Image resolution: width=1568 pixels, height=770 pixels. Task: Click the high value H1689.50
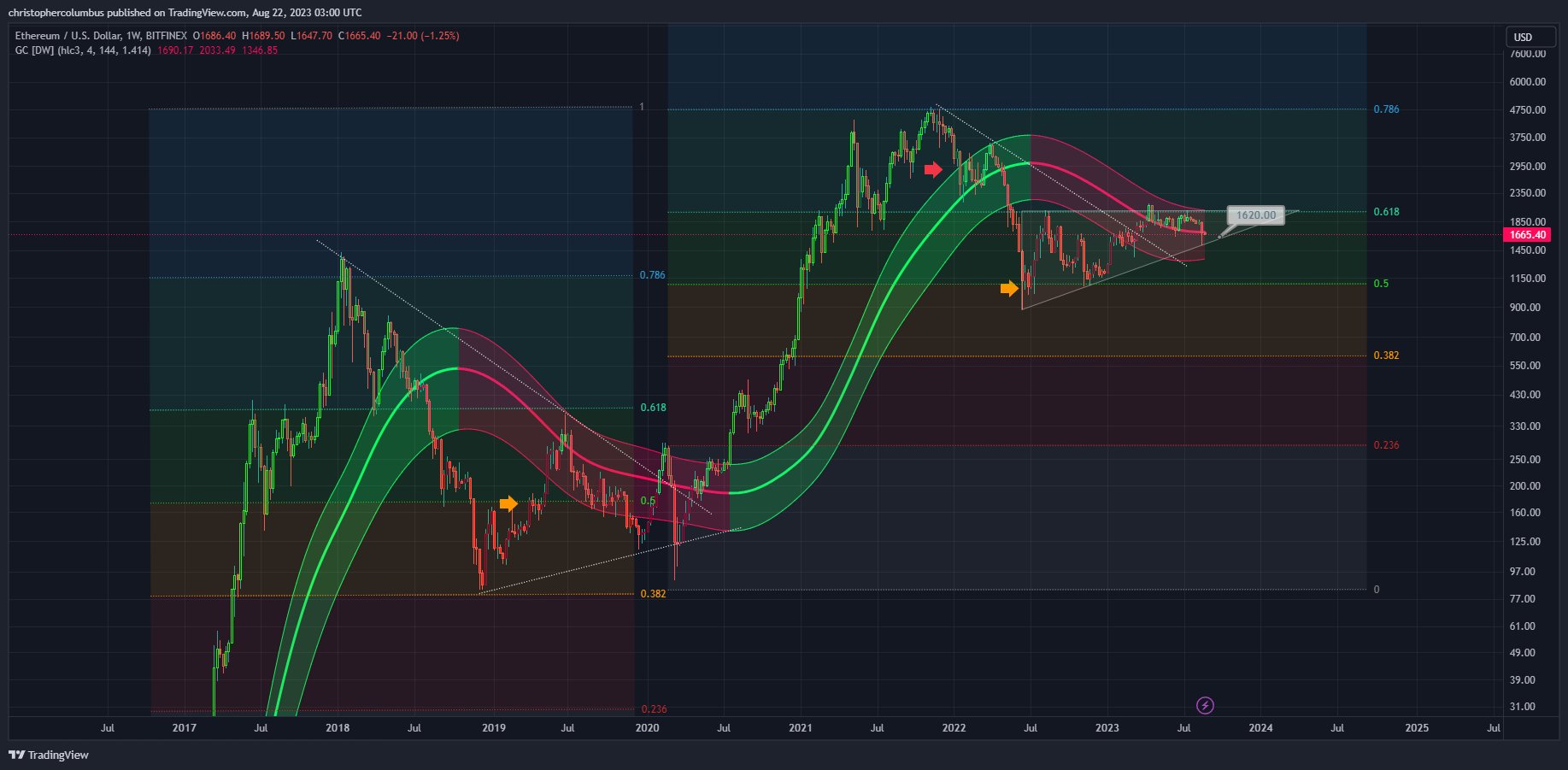coord(263,36)
